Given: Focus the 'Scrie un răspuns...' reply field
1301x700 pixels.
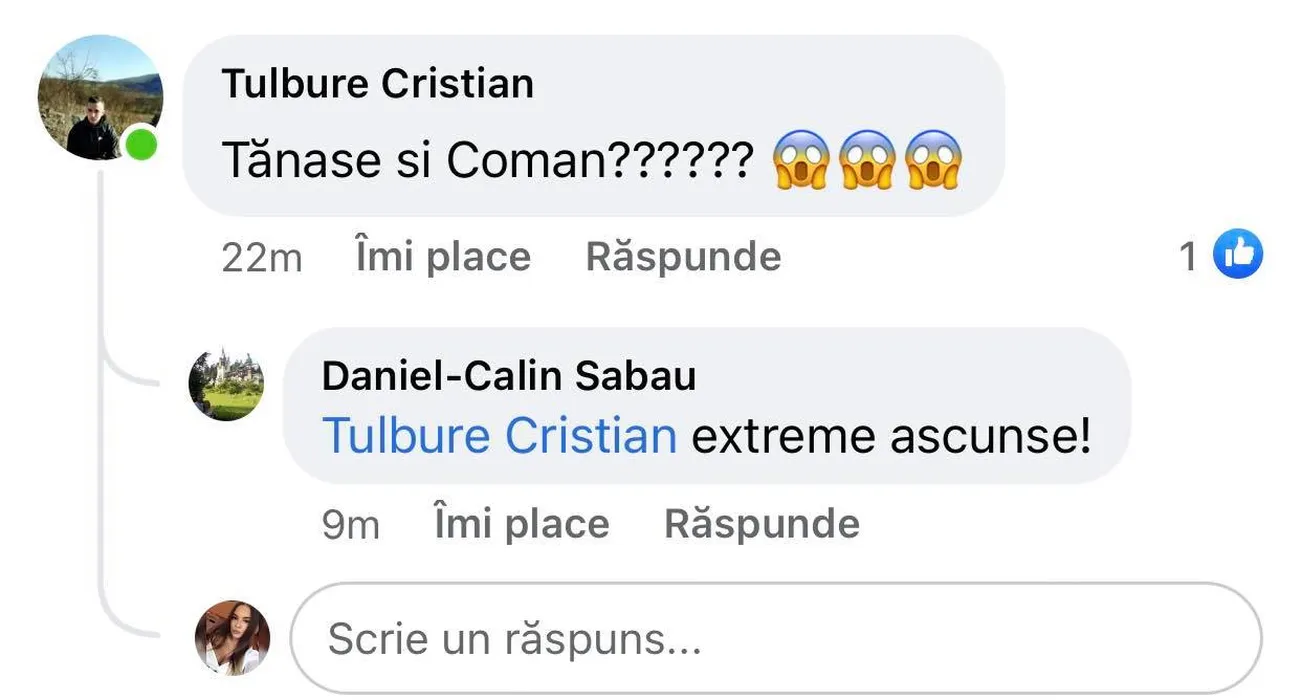Looking at the screenshot, I should [x=775, y=638].
